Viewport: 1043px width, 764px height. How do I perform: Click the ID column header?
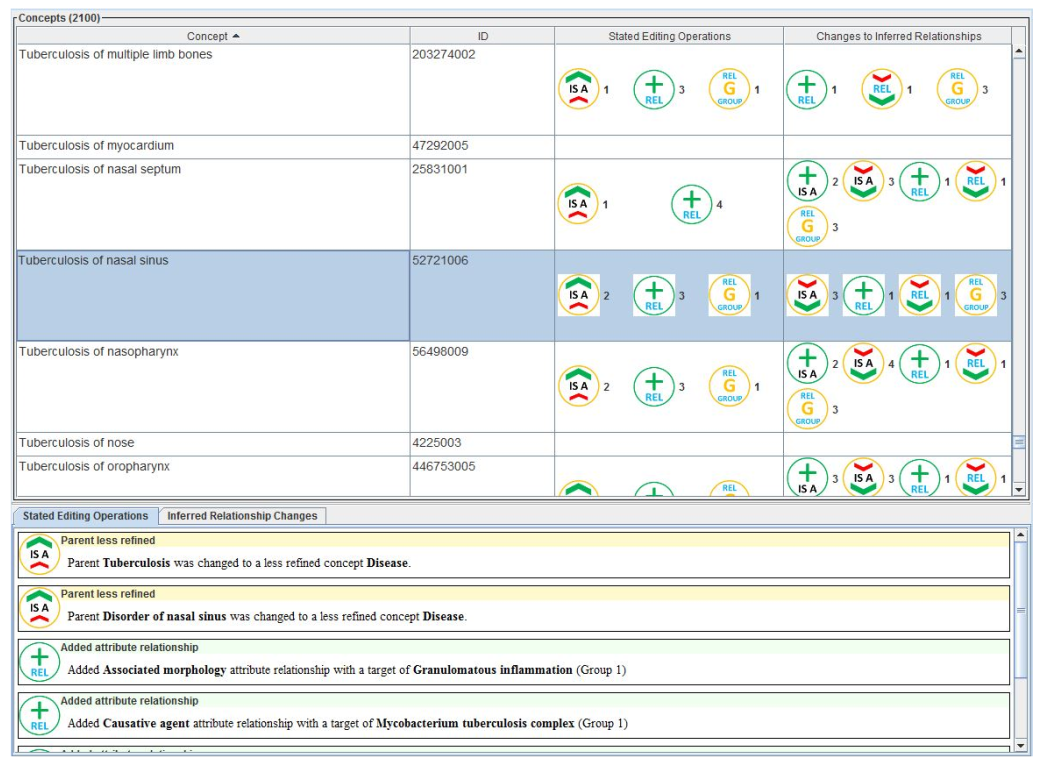[x=482, y=36]
